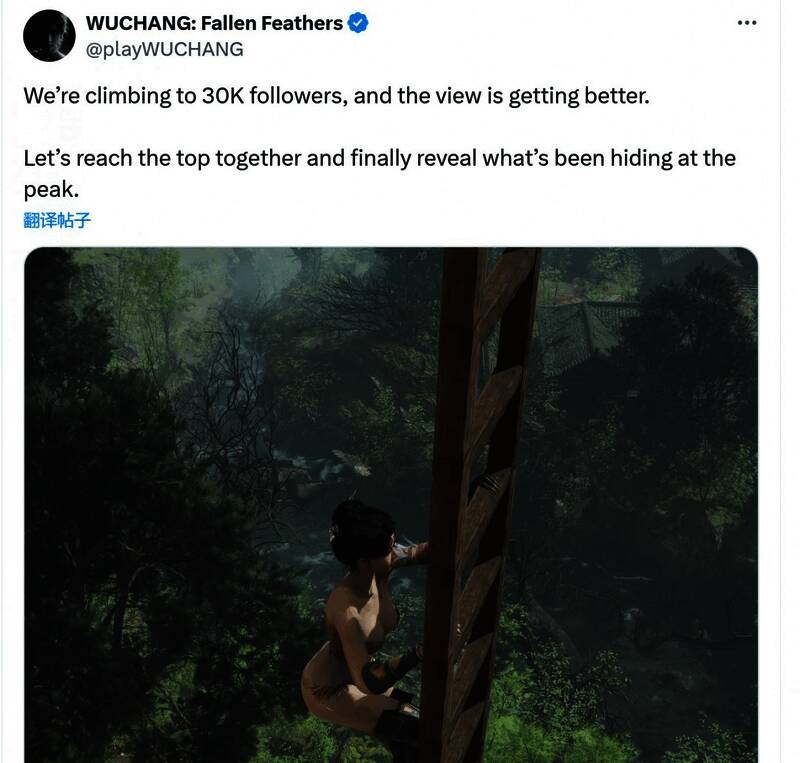
Task: Click the blue verified badge
Action: 358,23
